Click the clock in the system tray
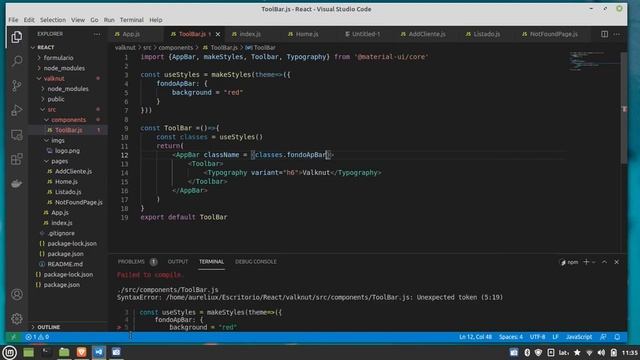640x360 pixels. tap(631, 353)
